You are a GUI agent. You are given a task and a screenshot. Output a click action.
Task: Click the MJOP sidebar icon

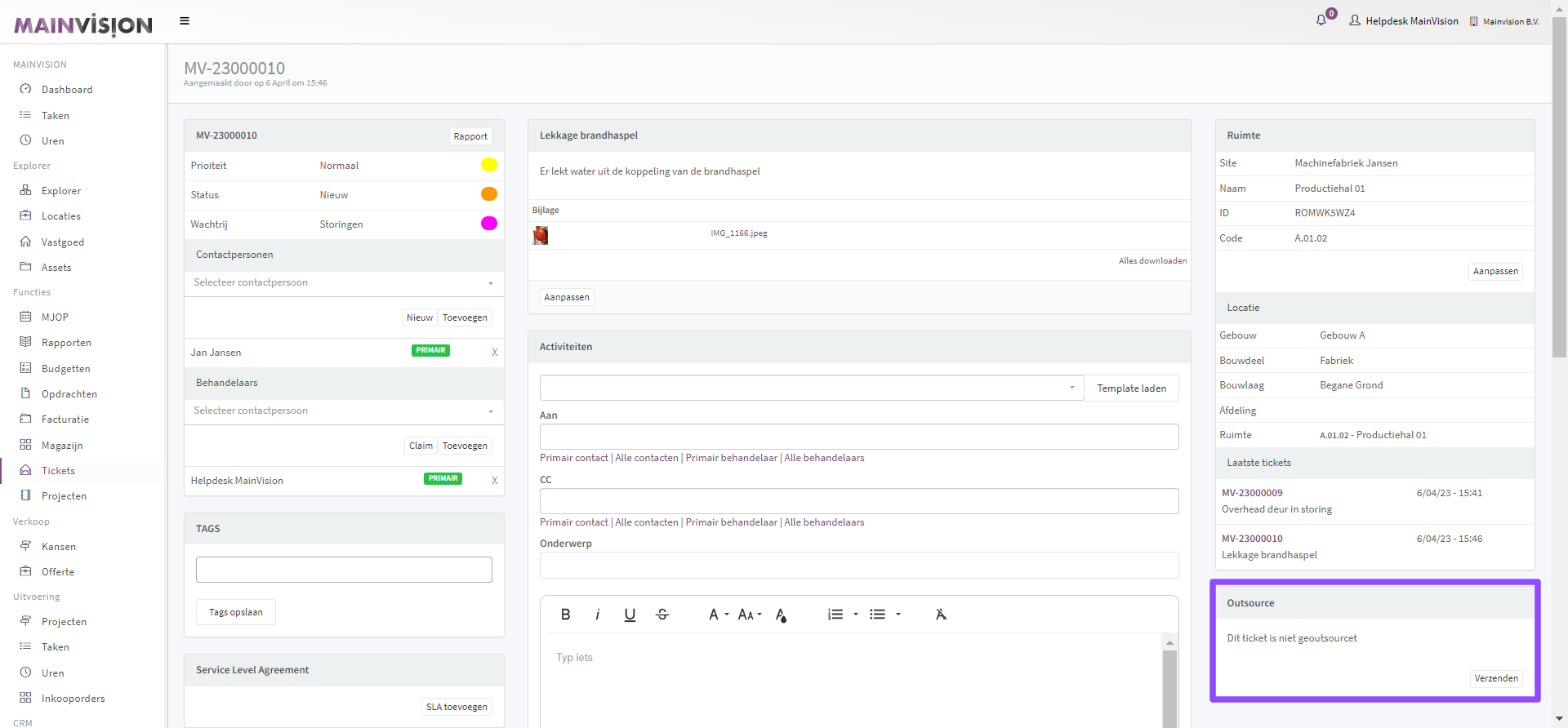(x=25, y=317)
